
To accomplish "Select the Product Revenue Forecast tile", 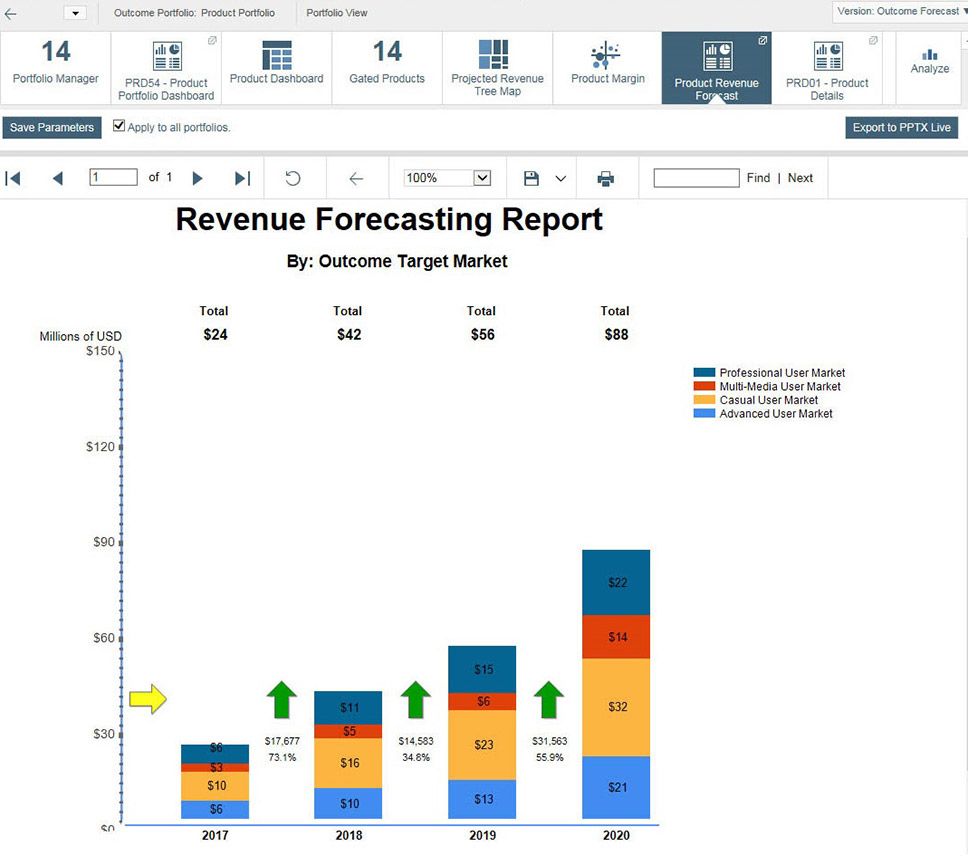I will pos(716,68).
